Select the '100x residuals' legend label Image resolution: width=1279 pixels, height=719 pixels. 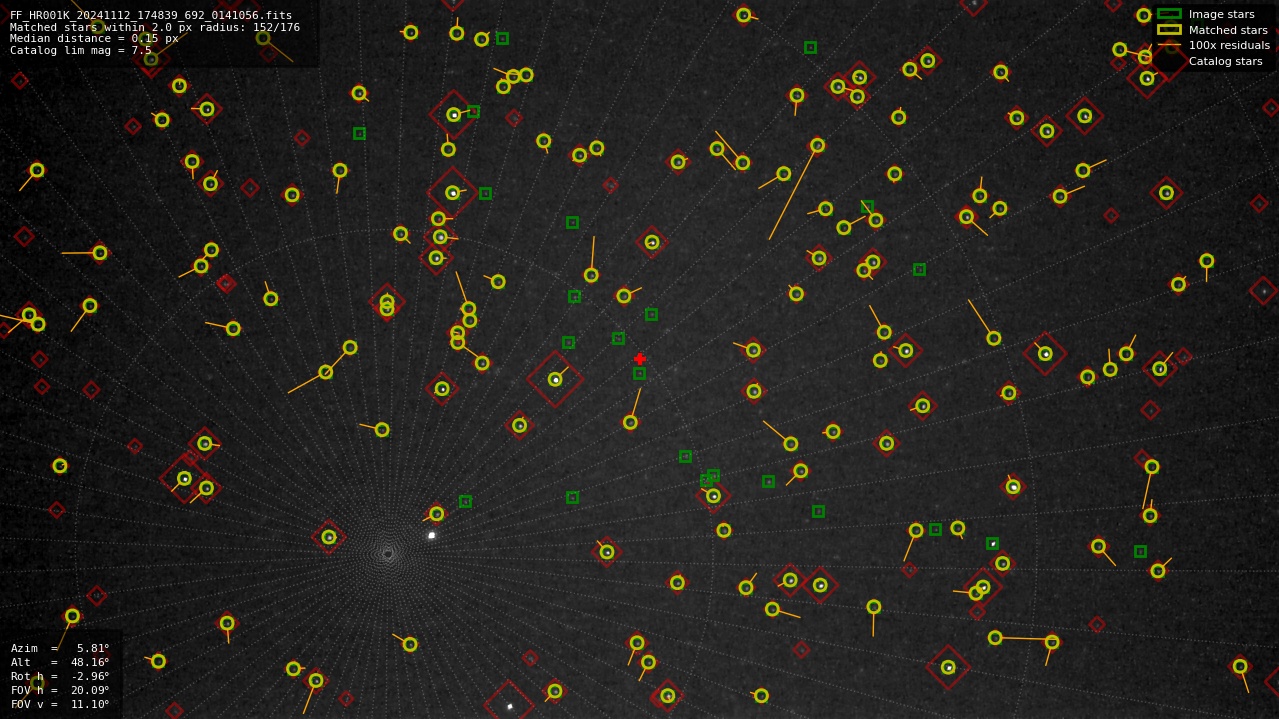[x=1229, y=45]
